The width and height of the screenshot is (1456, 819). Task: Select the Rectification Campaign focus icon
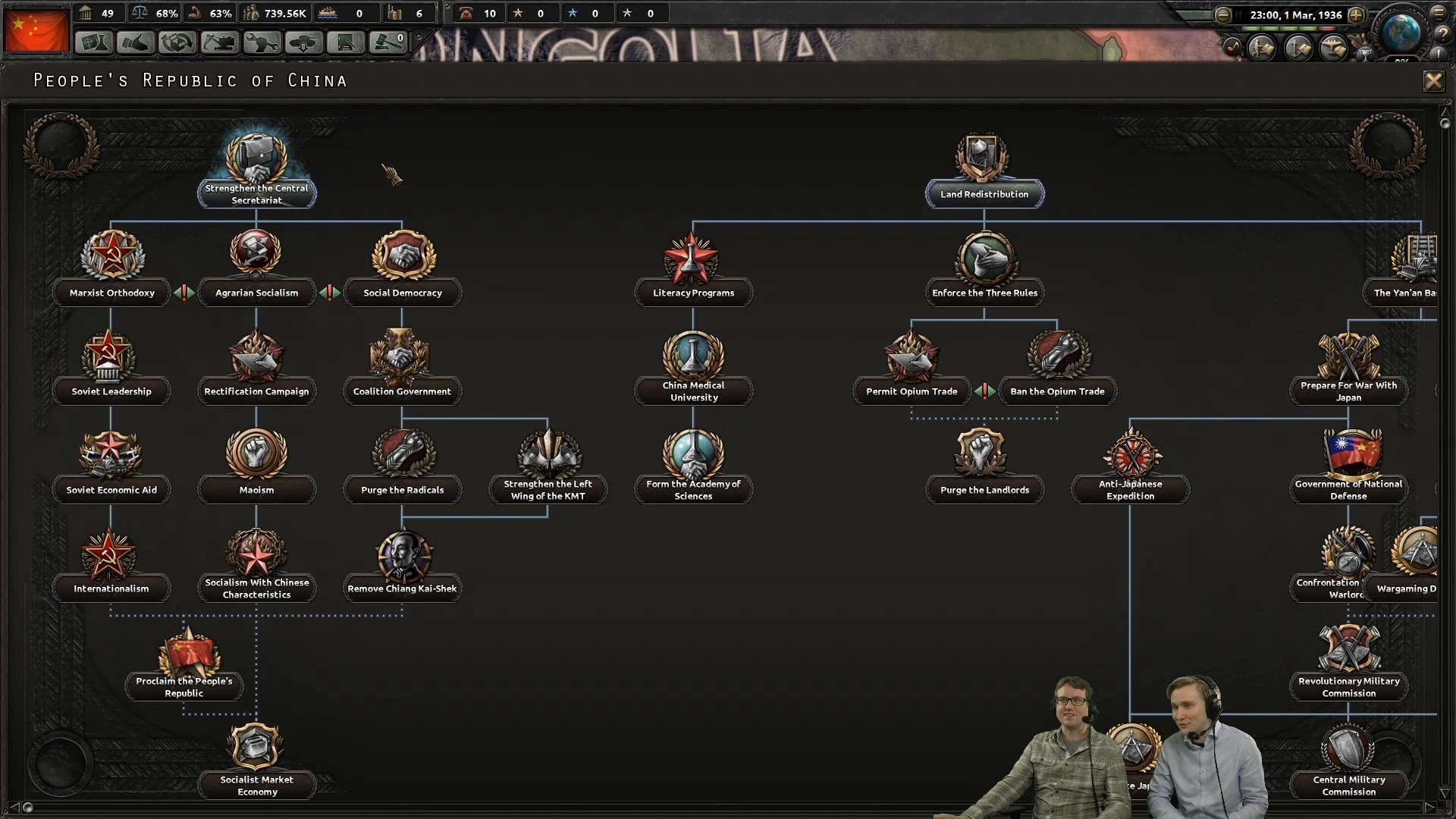[256, 355]
